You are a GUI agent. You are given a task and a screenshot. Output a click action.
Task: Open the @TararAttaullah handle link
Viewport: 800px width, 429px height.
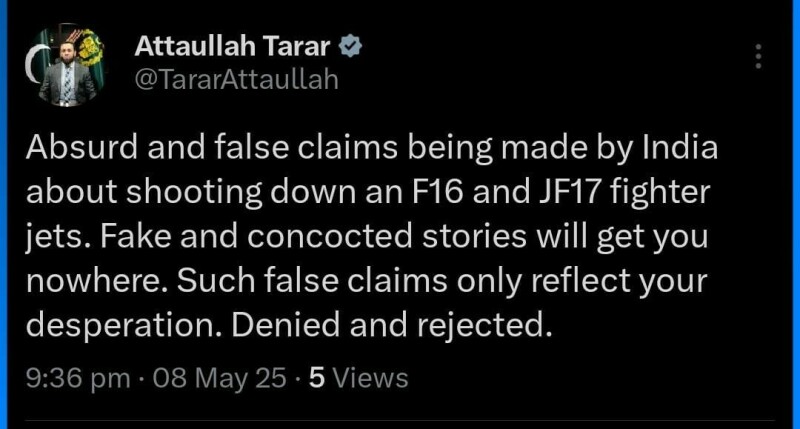tap(236, 81)
